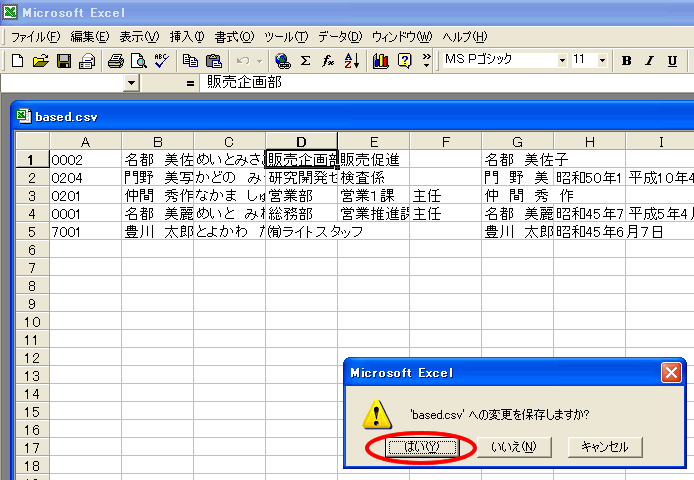This screenshot has height=480, width=694.
Task: Click cell E2 containing 検査係
Action: [x=374, y=178]
